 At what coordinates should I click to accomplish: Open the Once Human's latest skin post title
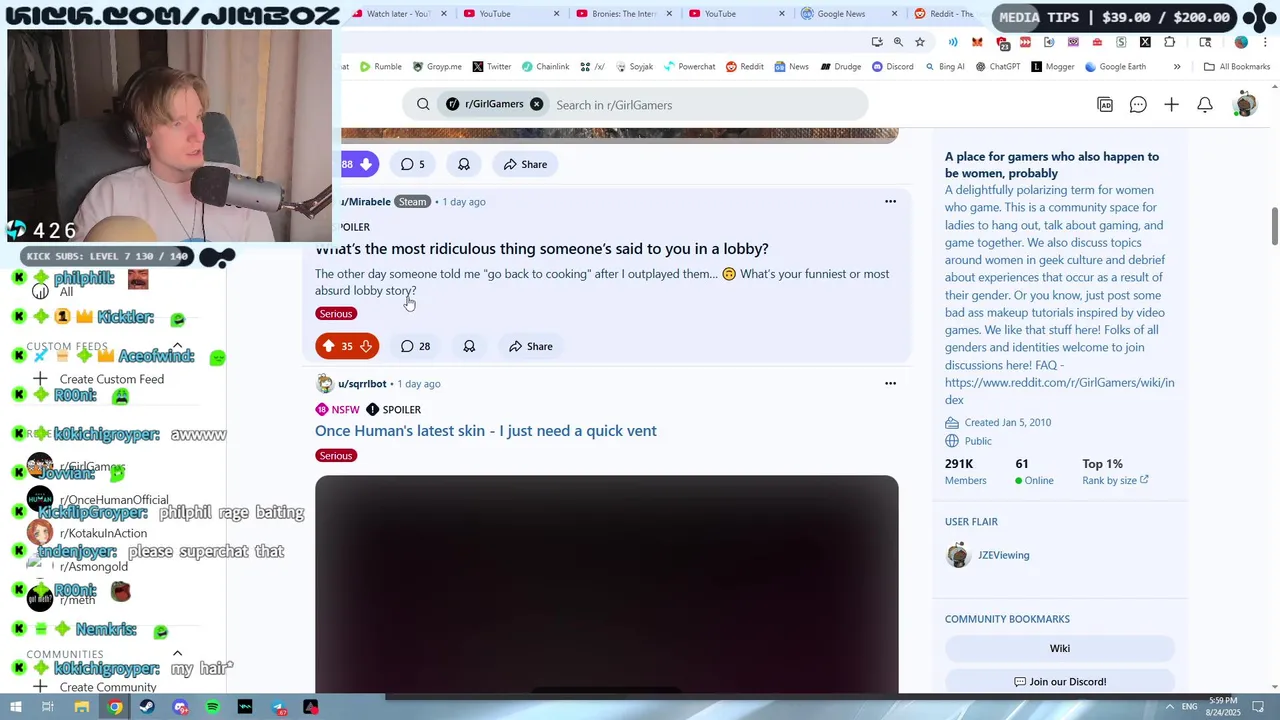[x=486, y=431]
